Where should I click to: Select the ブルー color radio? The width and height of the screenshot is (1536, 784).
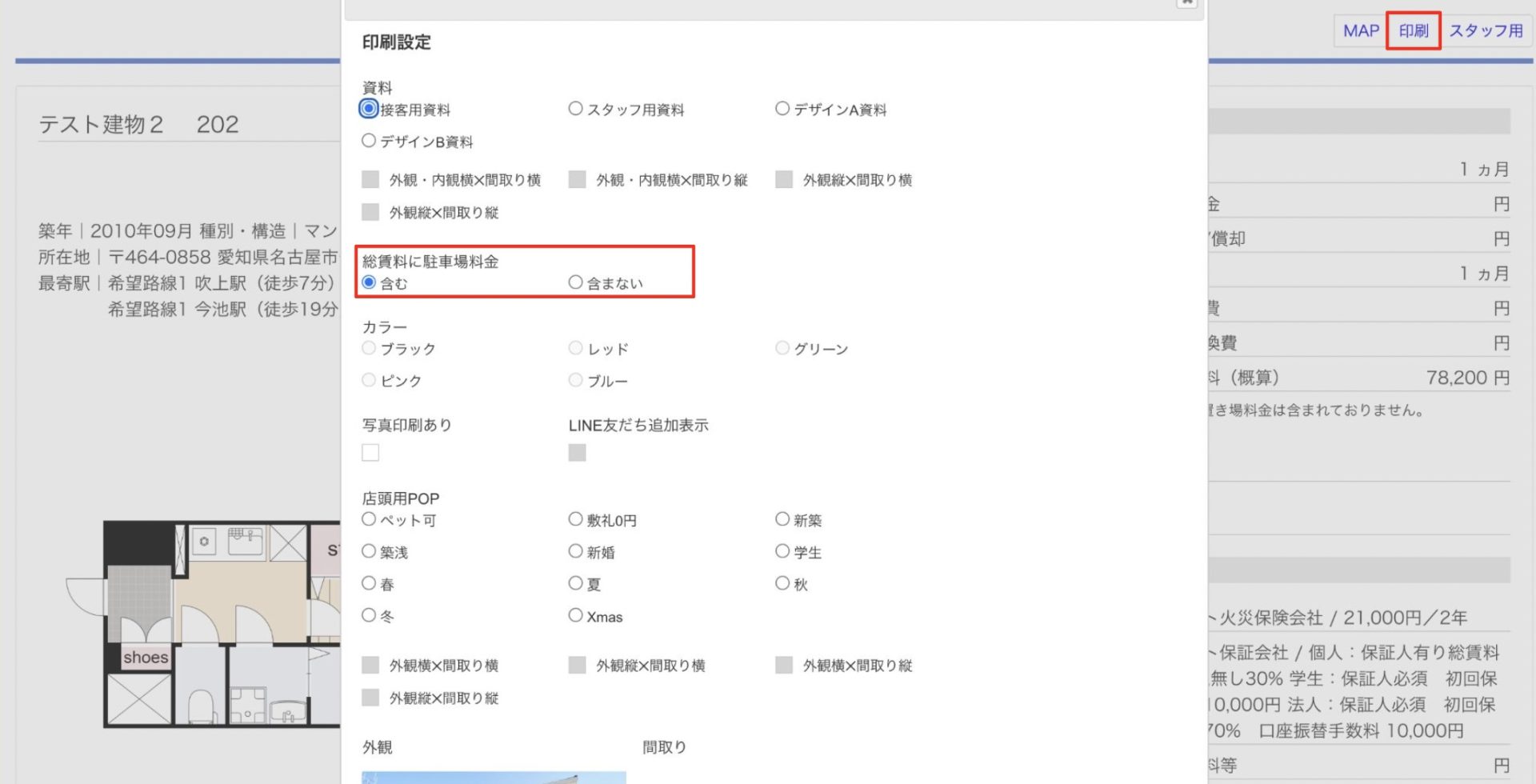[x=575, y=380]
